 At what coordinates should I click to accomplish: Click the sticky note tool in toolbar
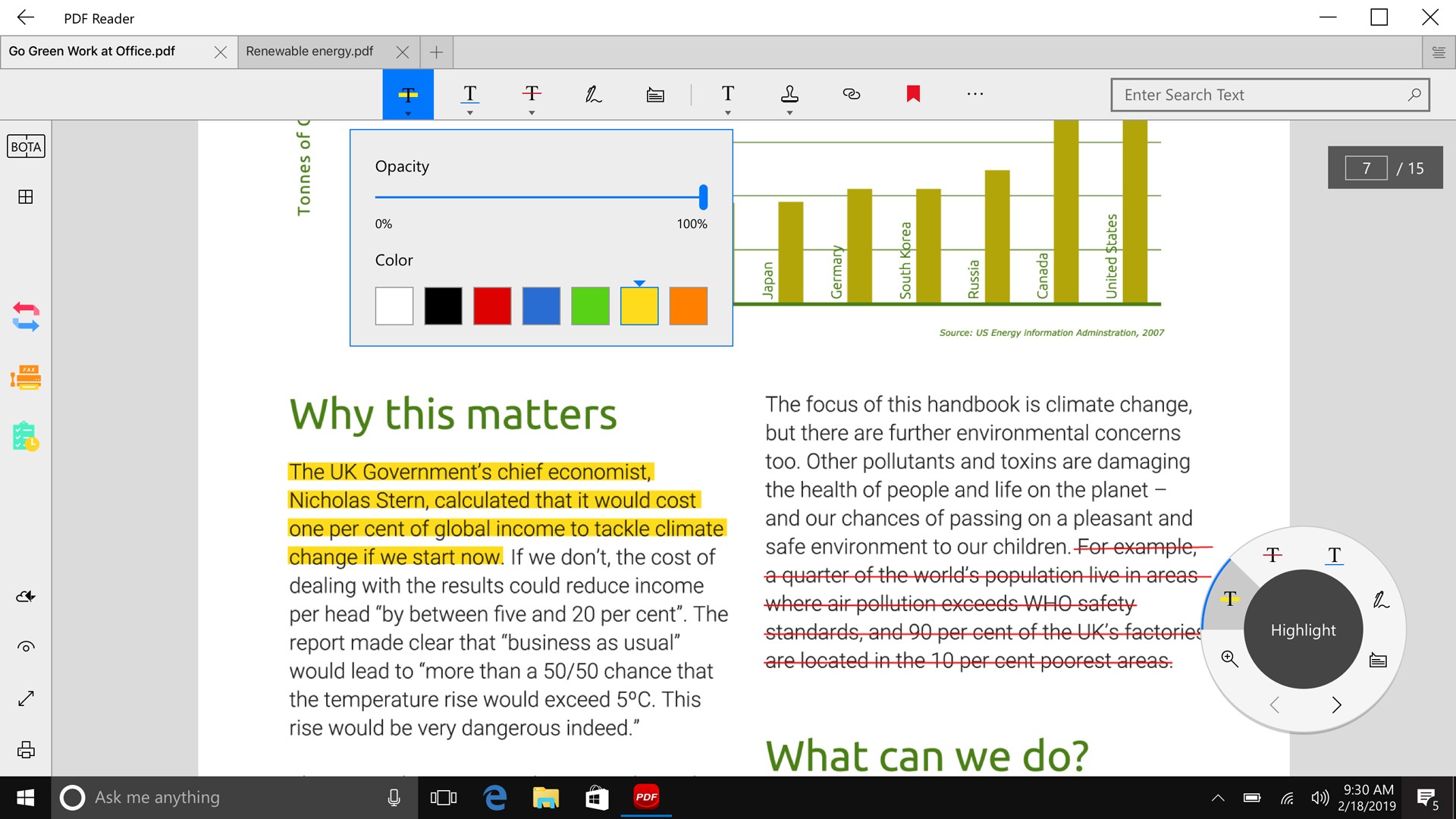pos(655,95)
